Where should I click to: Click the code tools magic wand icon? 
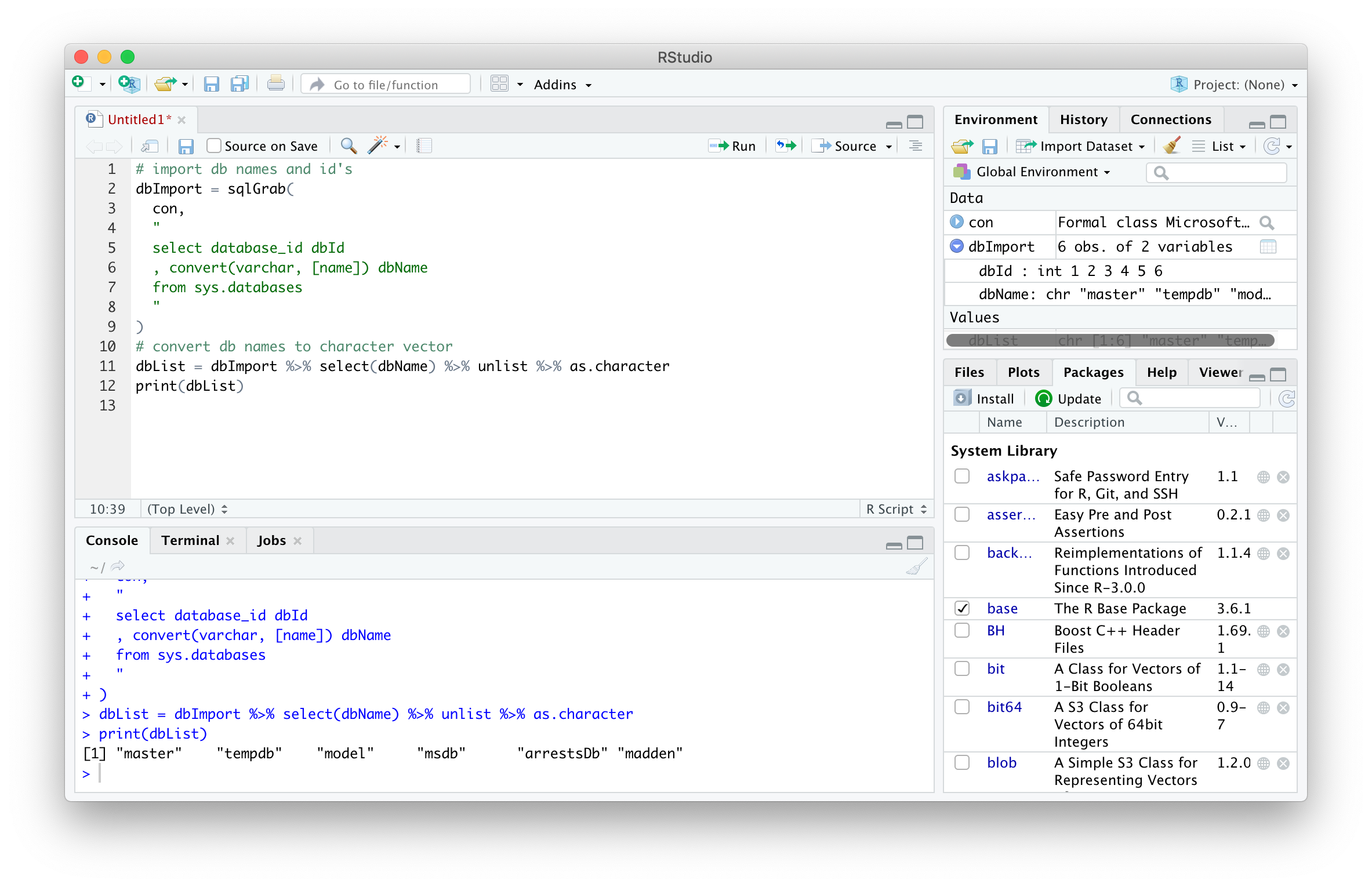(378, 146)
